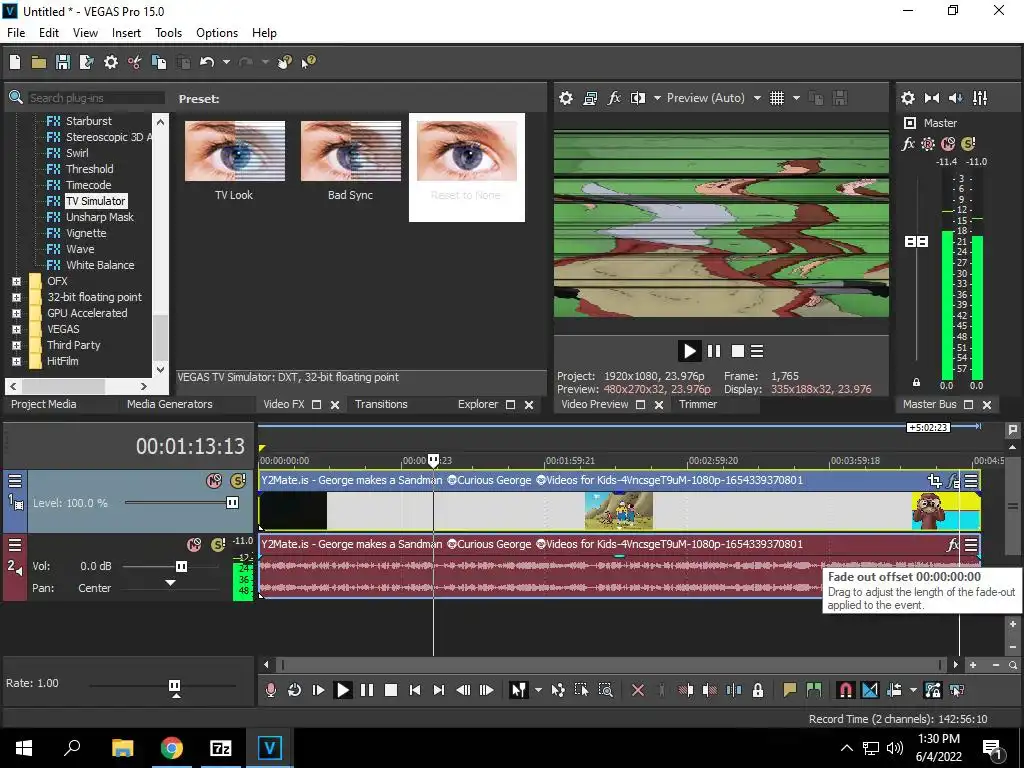This screenshot has height=768, width=1024.
Task: Pause the Video Preview window
Action: click(x=714, y=351)
